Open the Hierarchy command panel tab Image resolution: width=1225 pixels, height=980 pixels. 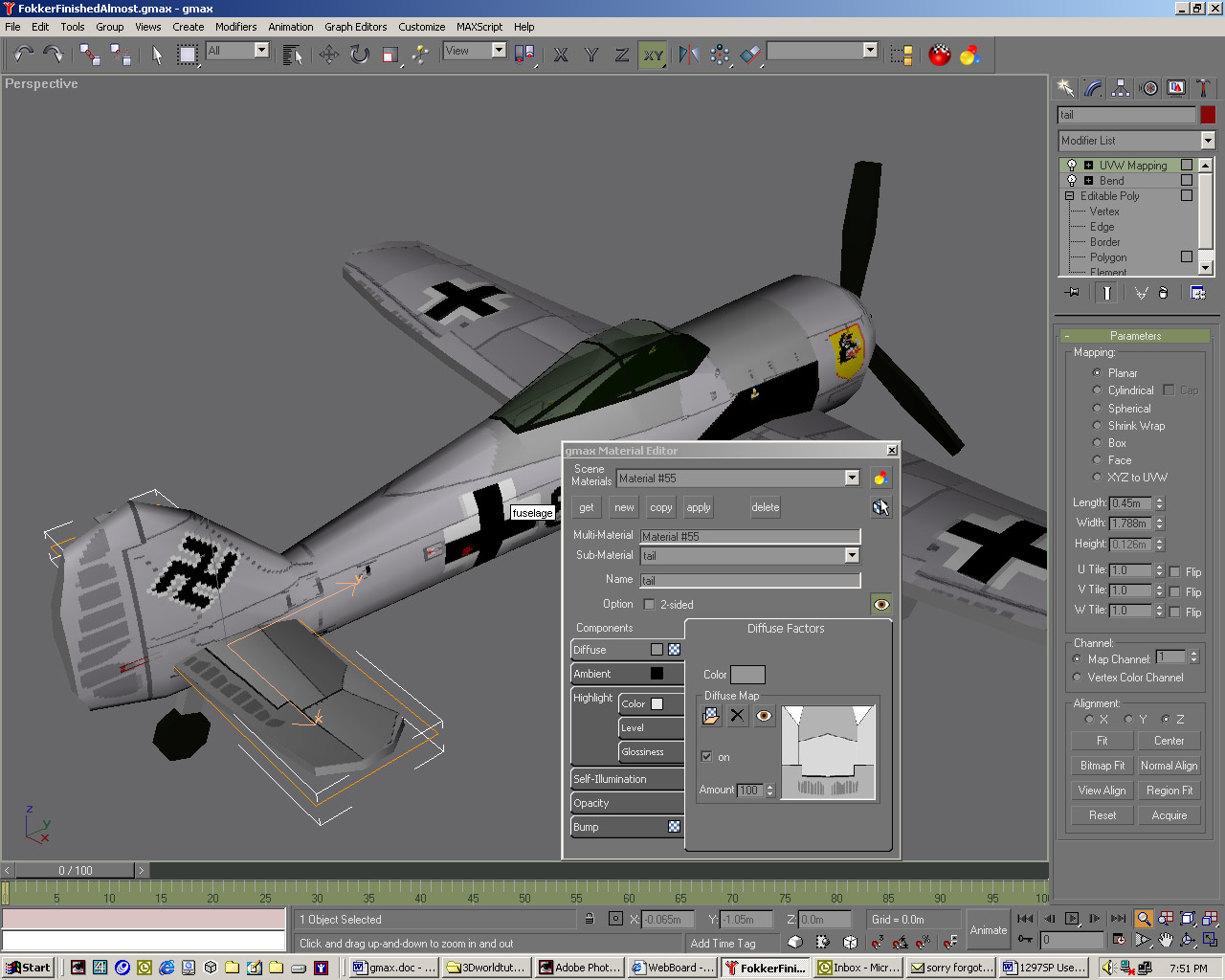(1121, 88)
